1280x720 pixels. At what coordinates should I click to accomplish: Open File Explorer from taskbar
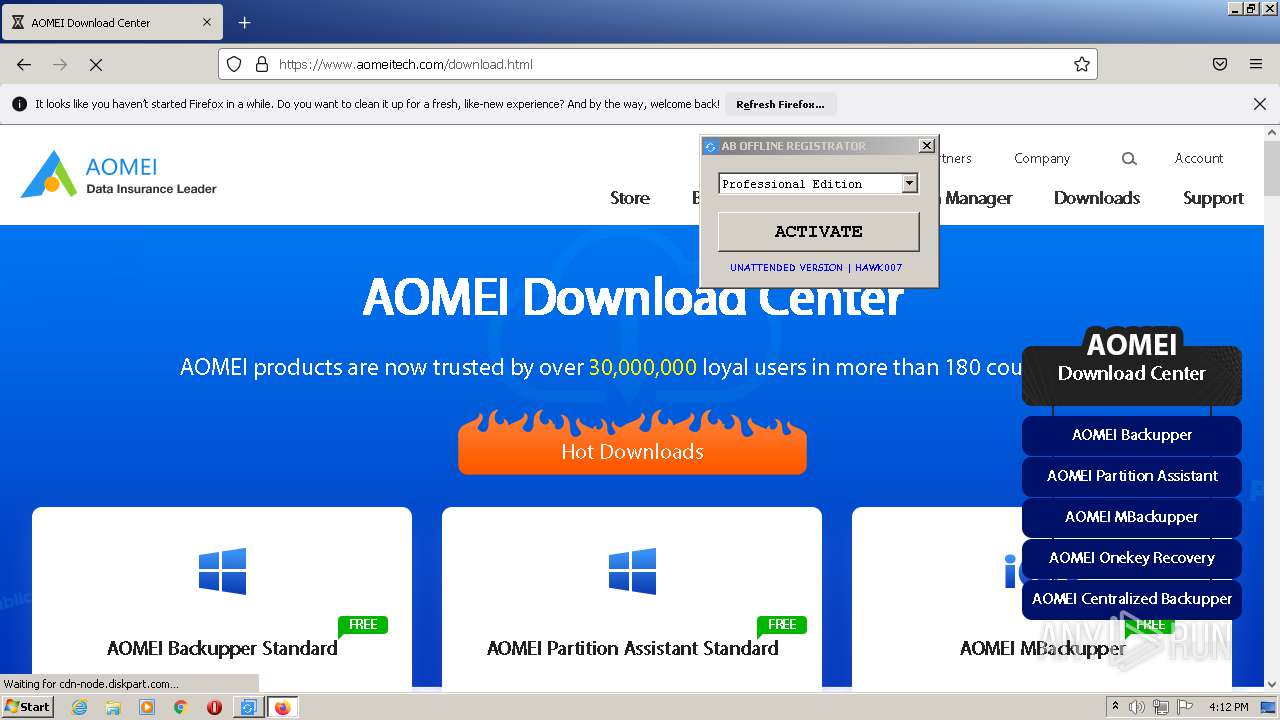pyautogui.click(x=113, y=707)
